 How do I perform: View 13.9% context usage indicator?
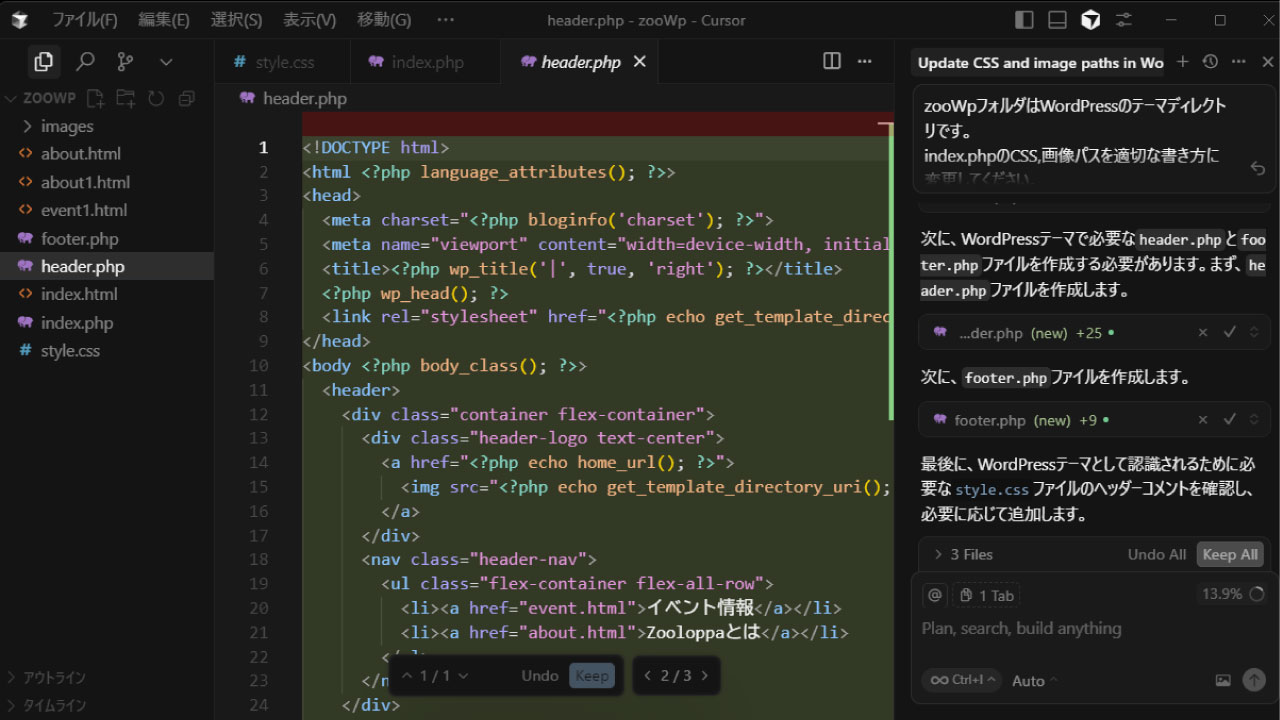[x=1232, y=594]
